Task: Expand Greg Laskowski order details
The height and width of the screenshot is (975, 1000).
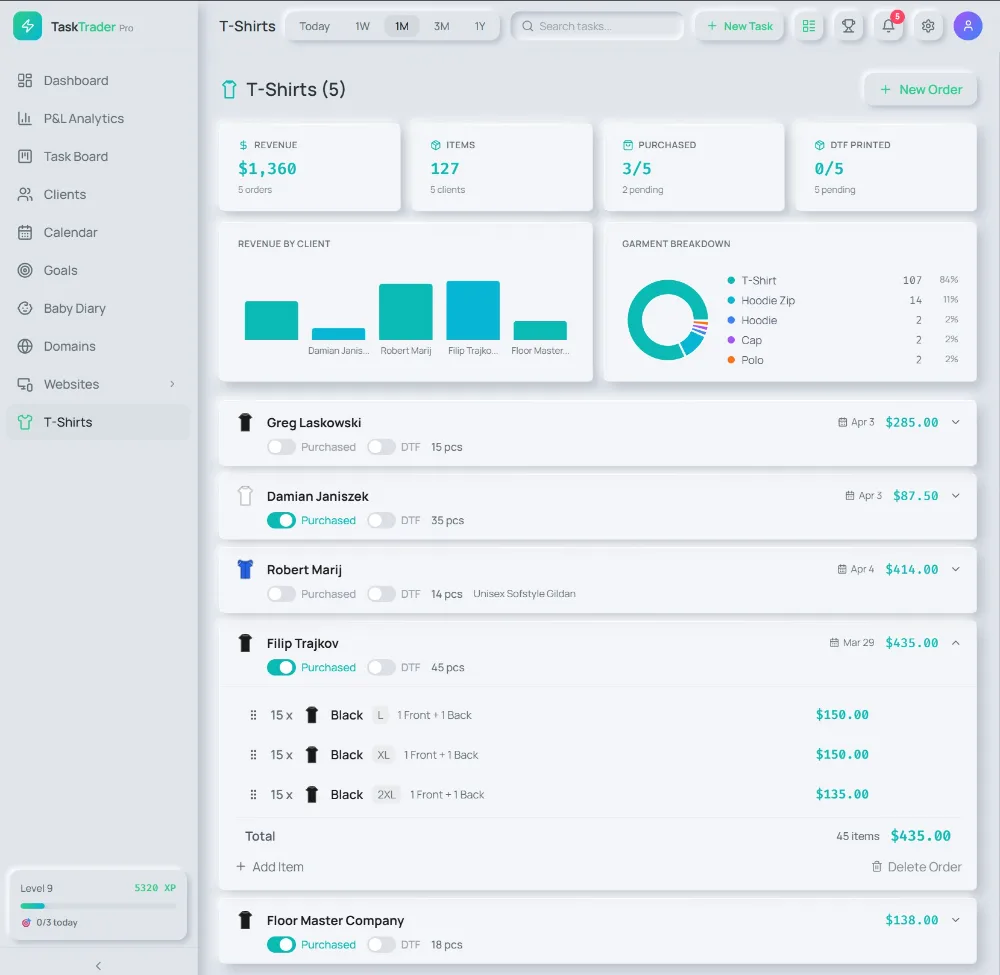Action: pos(955,422)
